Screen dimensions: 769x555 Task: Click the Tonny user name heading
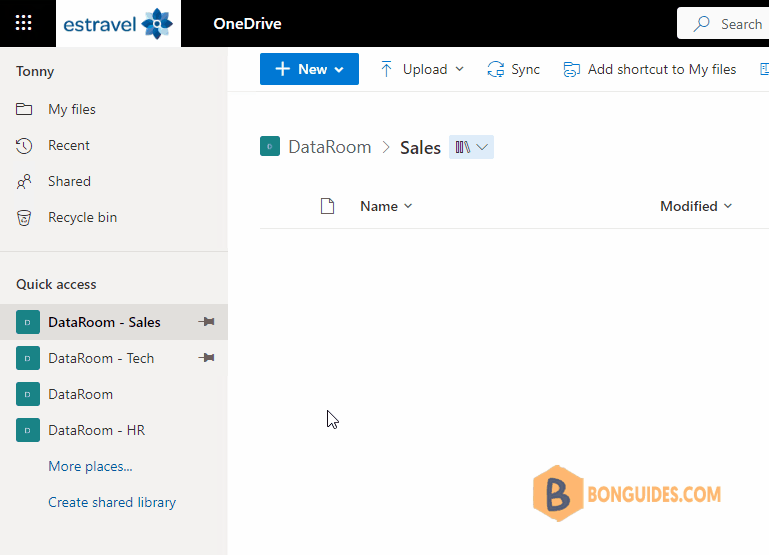35,72
